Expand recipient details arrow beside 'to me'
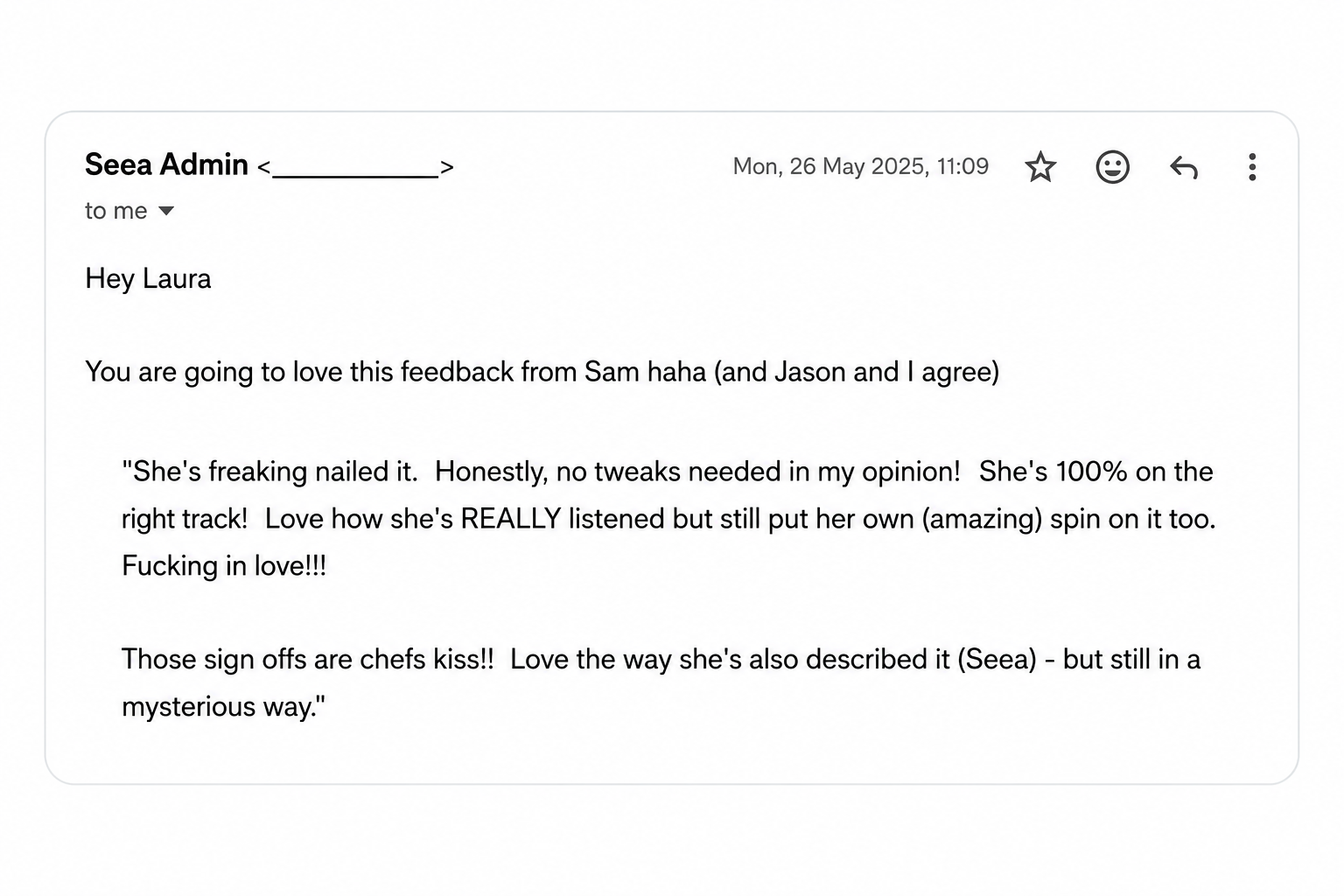The width and height of the screenshot is (1344, 896). coord(165,211)
